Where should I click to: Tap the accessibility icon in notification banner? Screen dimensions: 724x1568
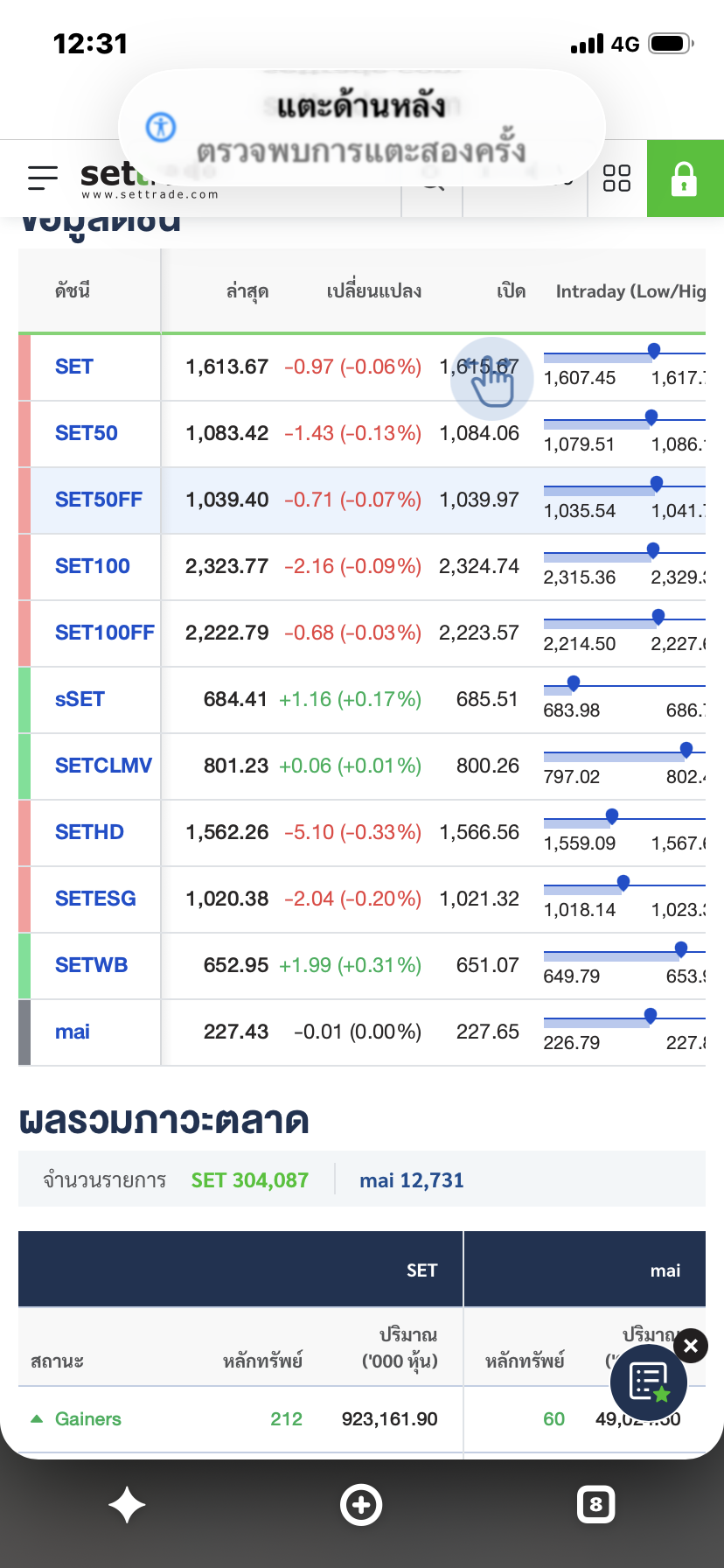pos(161,127)
